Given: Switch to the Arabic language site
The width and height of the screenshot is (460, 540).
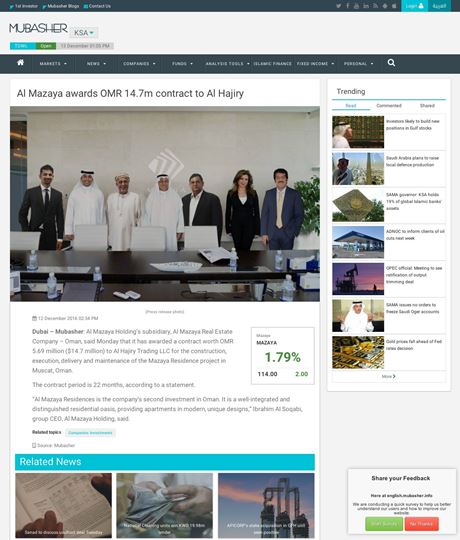Looking at the screenshot, I should (439, 6).
